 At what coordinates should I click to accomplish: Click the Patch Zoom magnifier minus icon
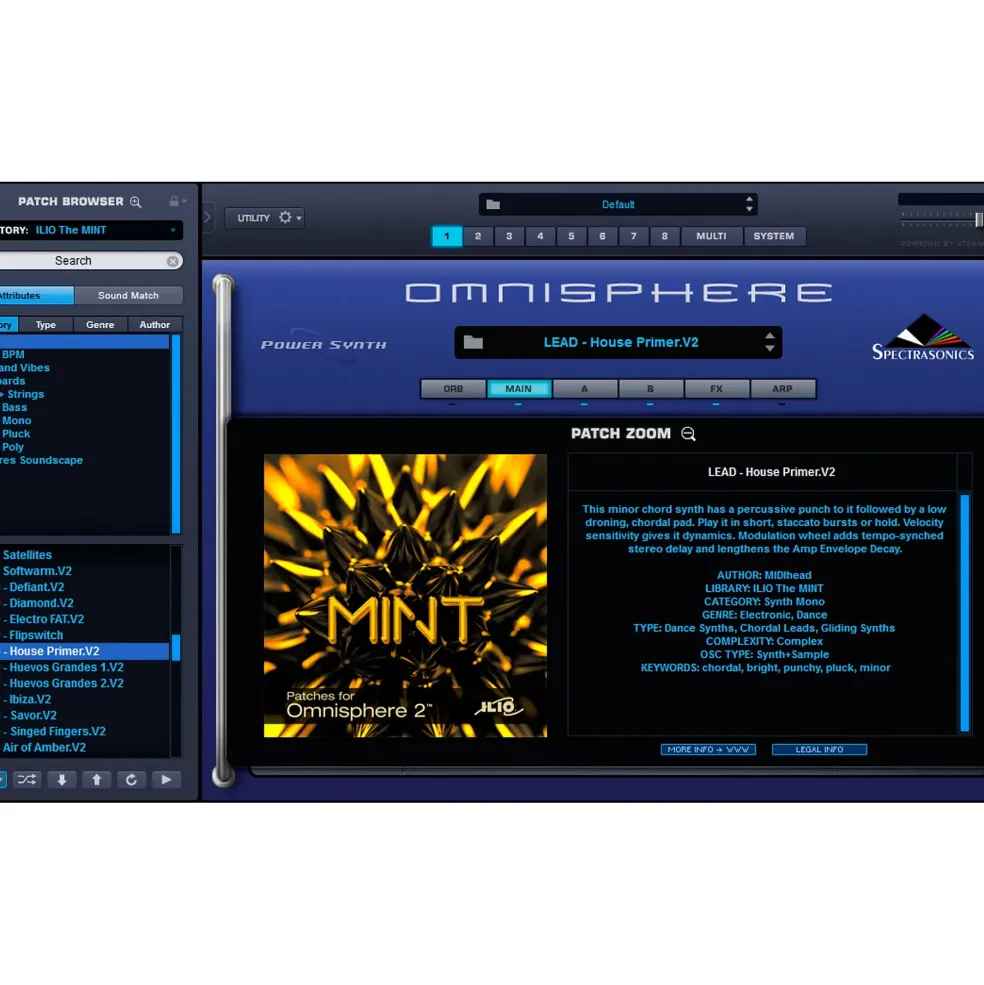tap(688, 433)
